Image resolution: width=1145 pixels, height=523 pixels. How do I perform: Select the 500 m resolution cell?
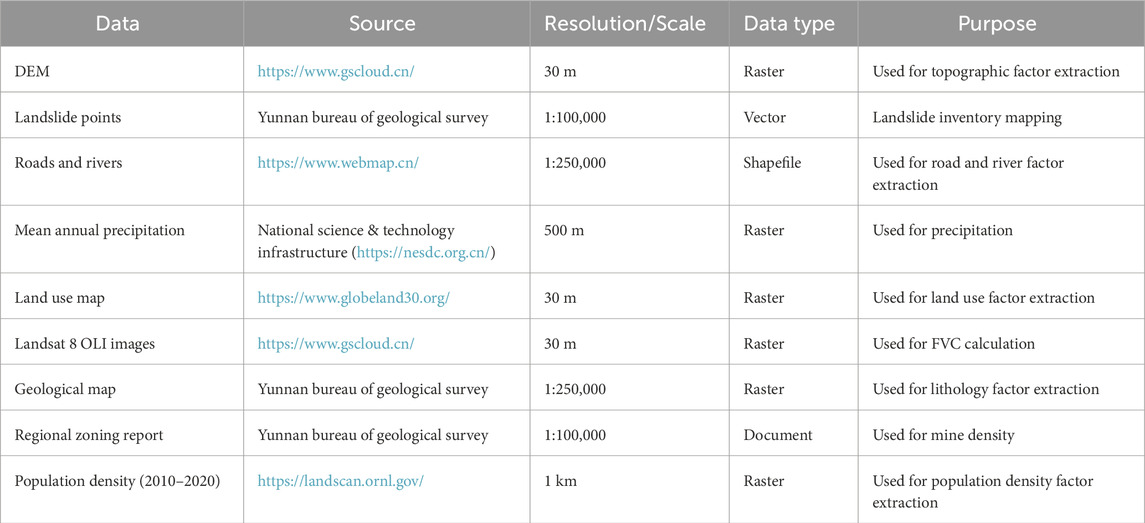(x=568, y=231)
